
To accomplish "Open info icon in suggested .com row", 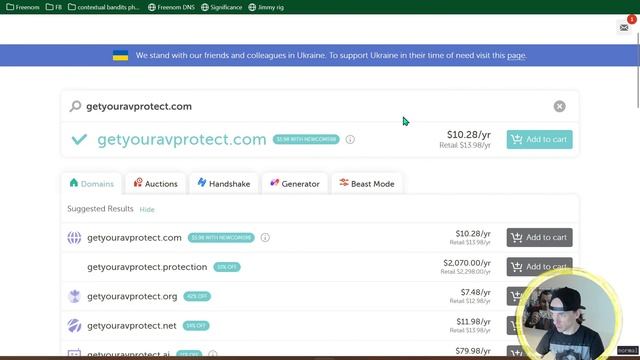I will (265, 237).
